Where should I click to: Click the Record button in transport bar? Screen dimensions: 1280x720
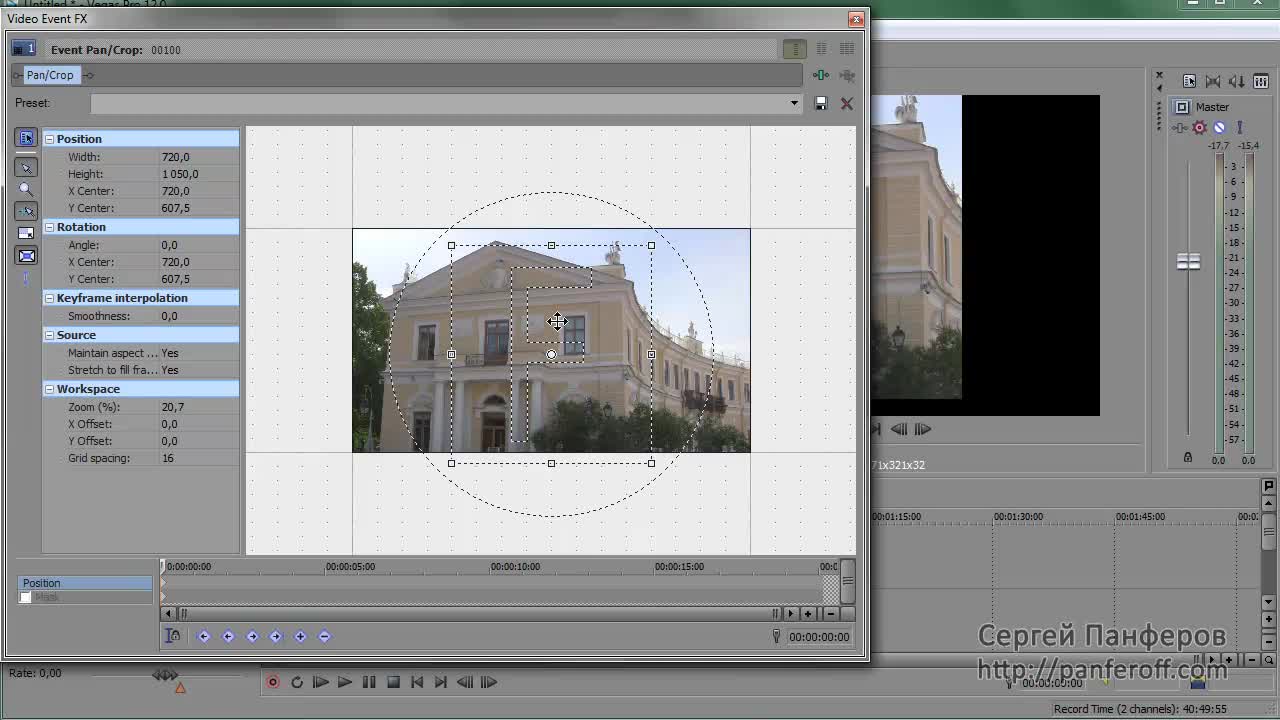coord(273,682)
